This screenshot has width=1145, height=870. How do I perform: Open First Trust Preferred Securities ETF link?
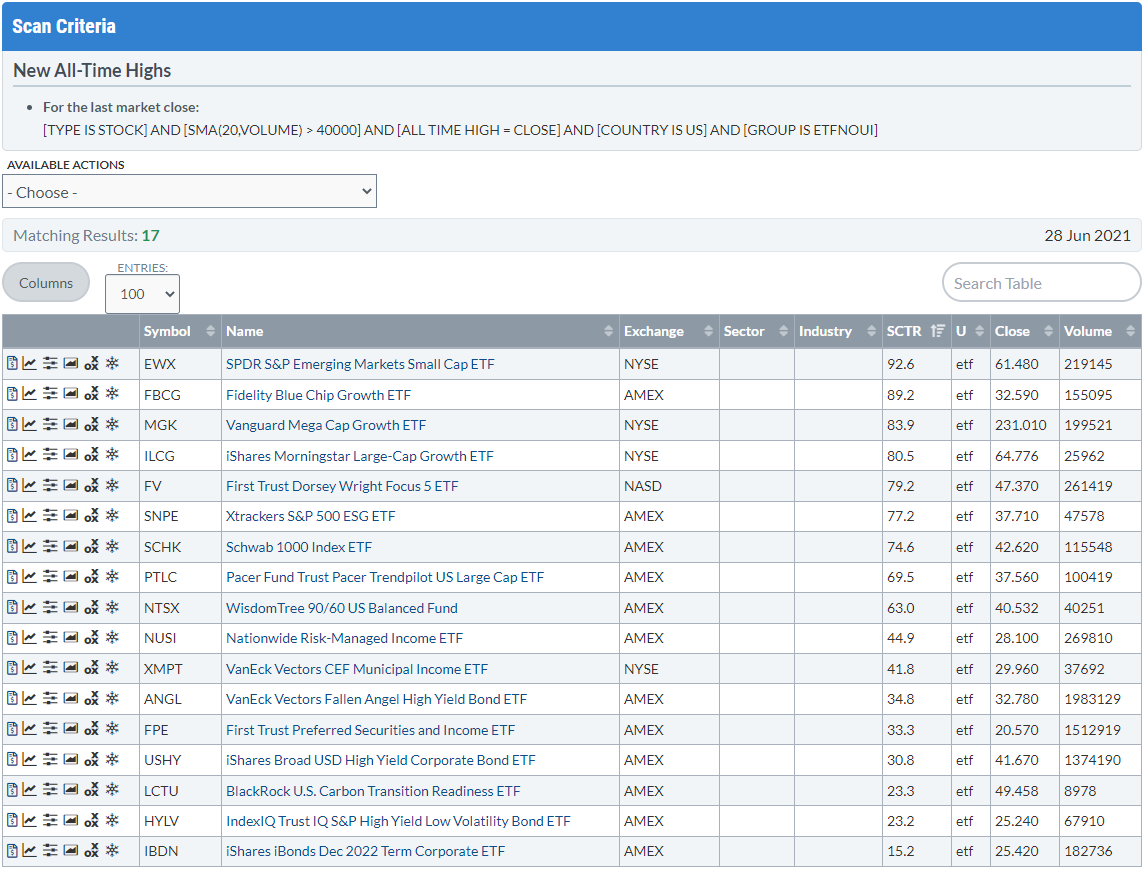click(x=370, y=730)
